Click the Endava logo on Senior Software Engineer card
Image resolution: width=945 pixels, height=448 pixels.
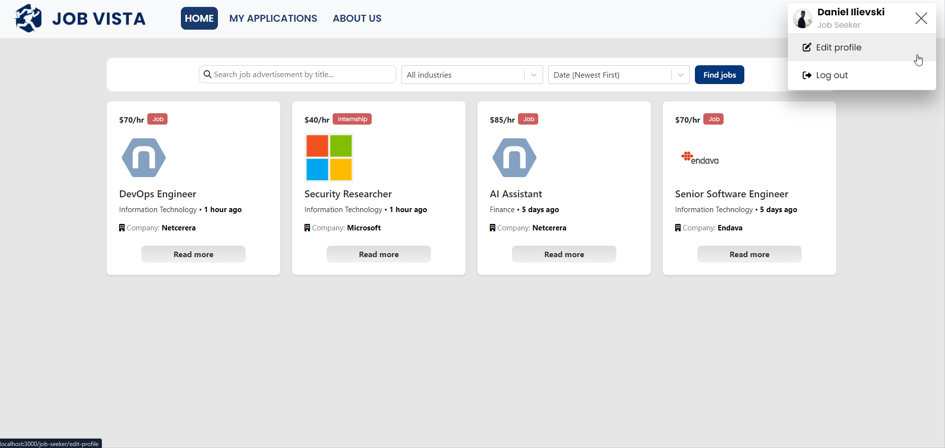pos(700,158)
